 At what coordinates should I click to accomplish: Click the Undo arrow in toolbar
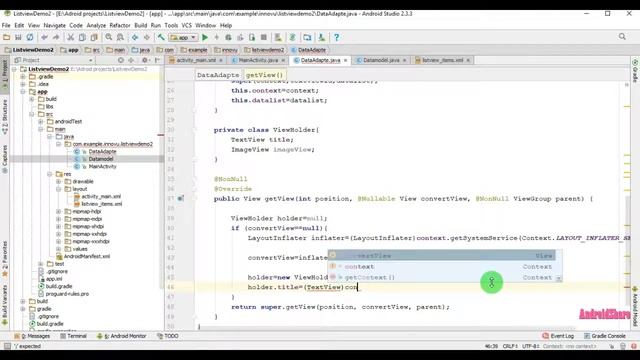pos(44,37)
